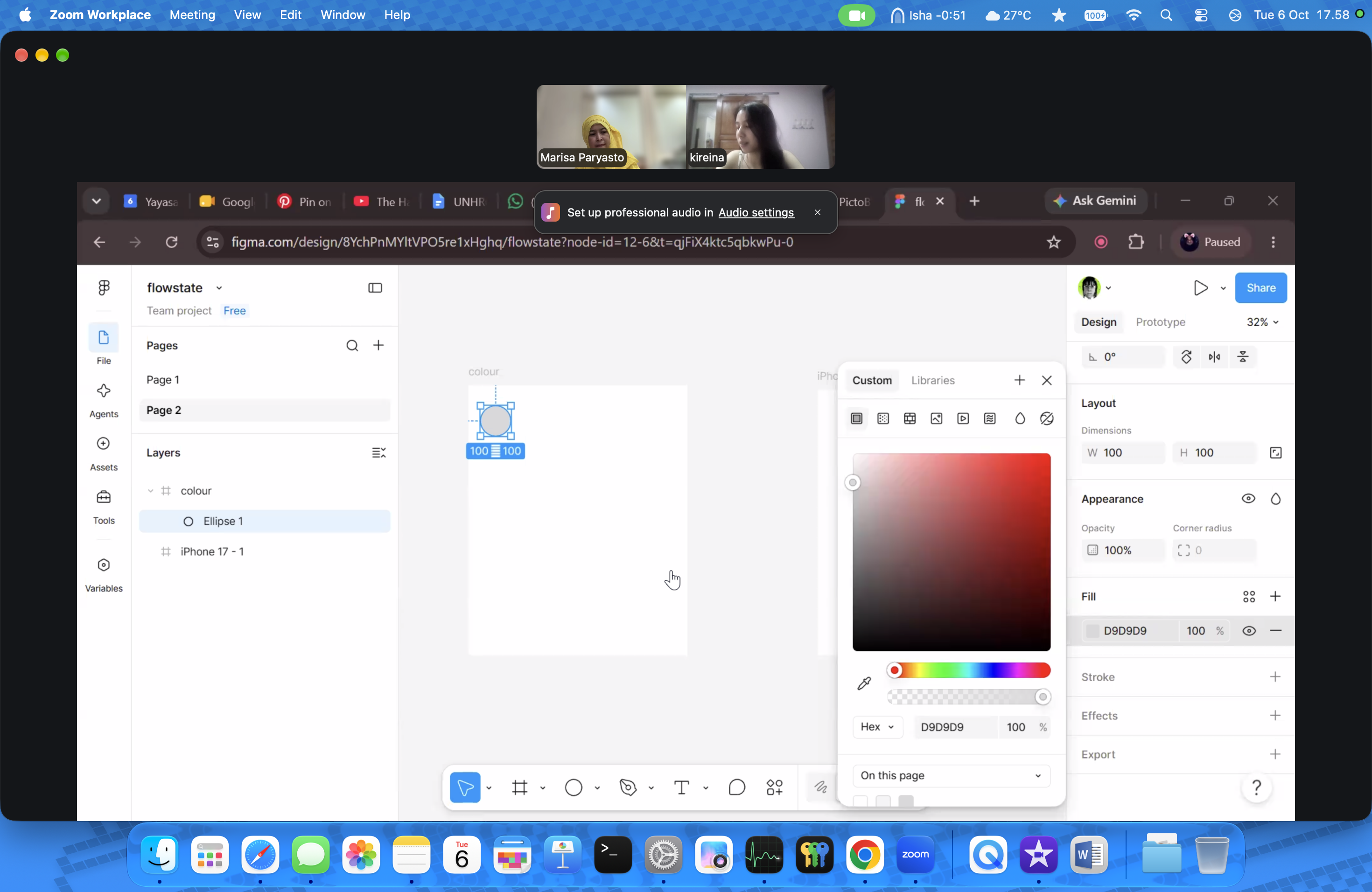Image resolution: width=1372 pixels, height=892 pixels.
Task: Click the blue Share button
Action: [1261, 287]
